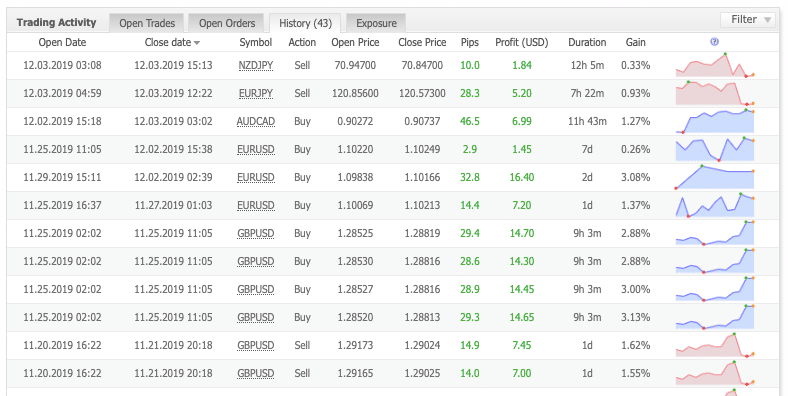Click duration 12h 5m

tap(587, 65)
